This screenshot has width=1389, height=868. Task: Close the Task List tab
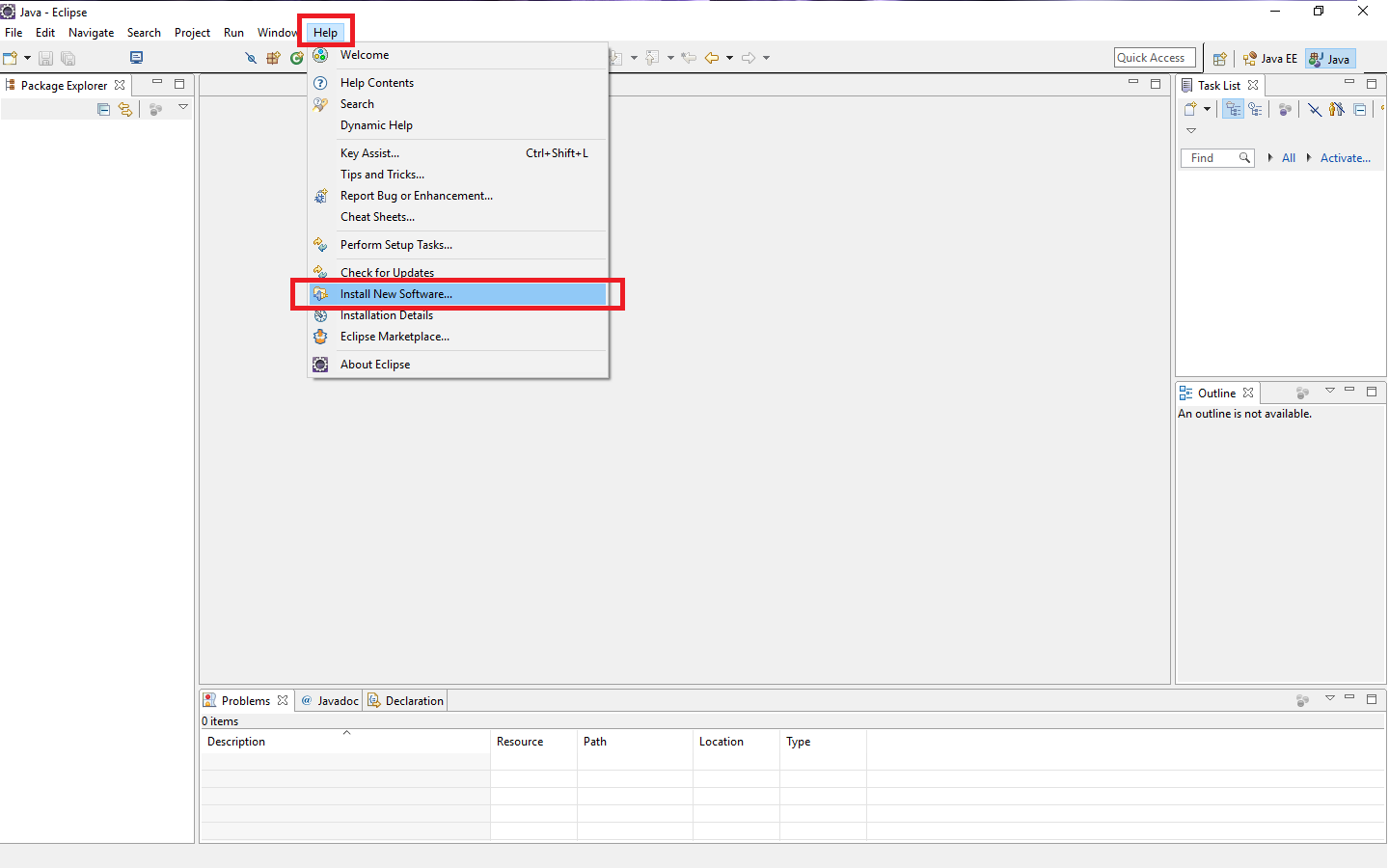click(1253, 85)
